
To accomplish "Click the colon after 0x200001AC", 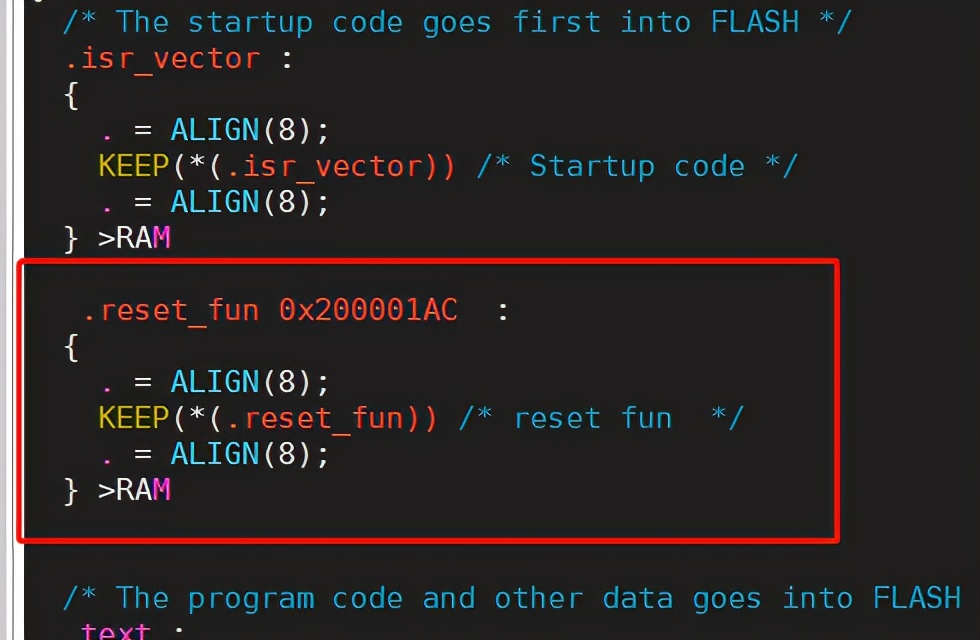I will click(x=503, y=311).
